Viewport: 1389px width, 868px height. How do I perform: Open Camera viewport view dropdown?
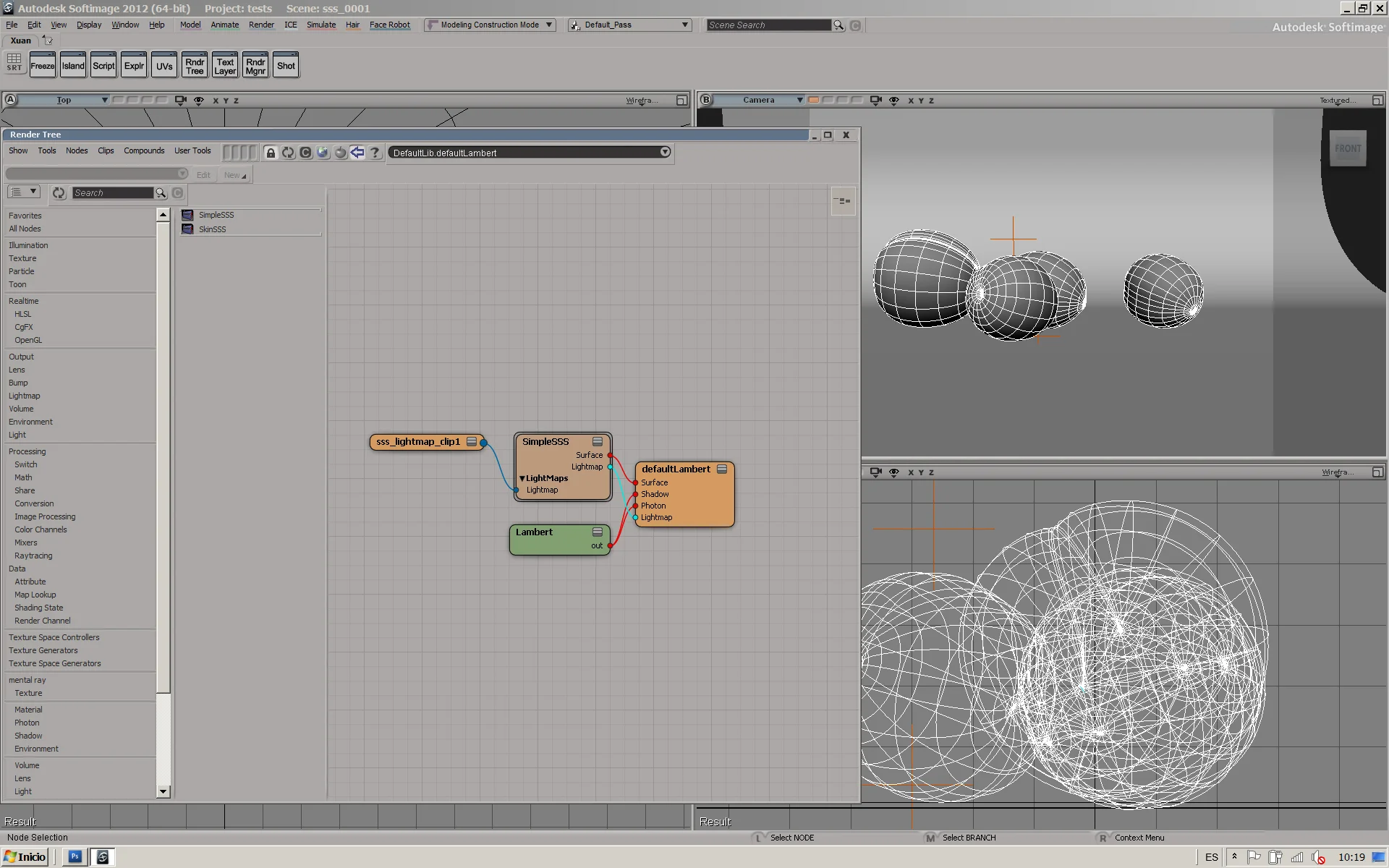(759, 100)
